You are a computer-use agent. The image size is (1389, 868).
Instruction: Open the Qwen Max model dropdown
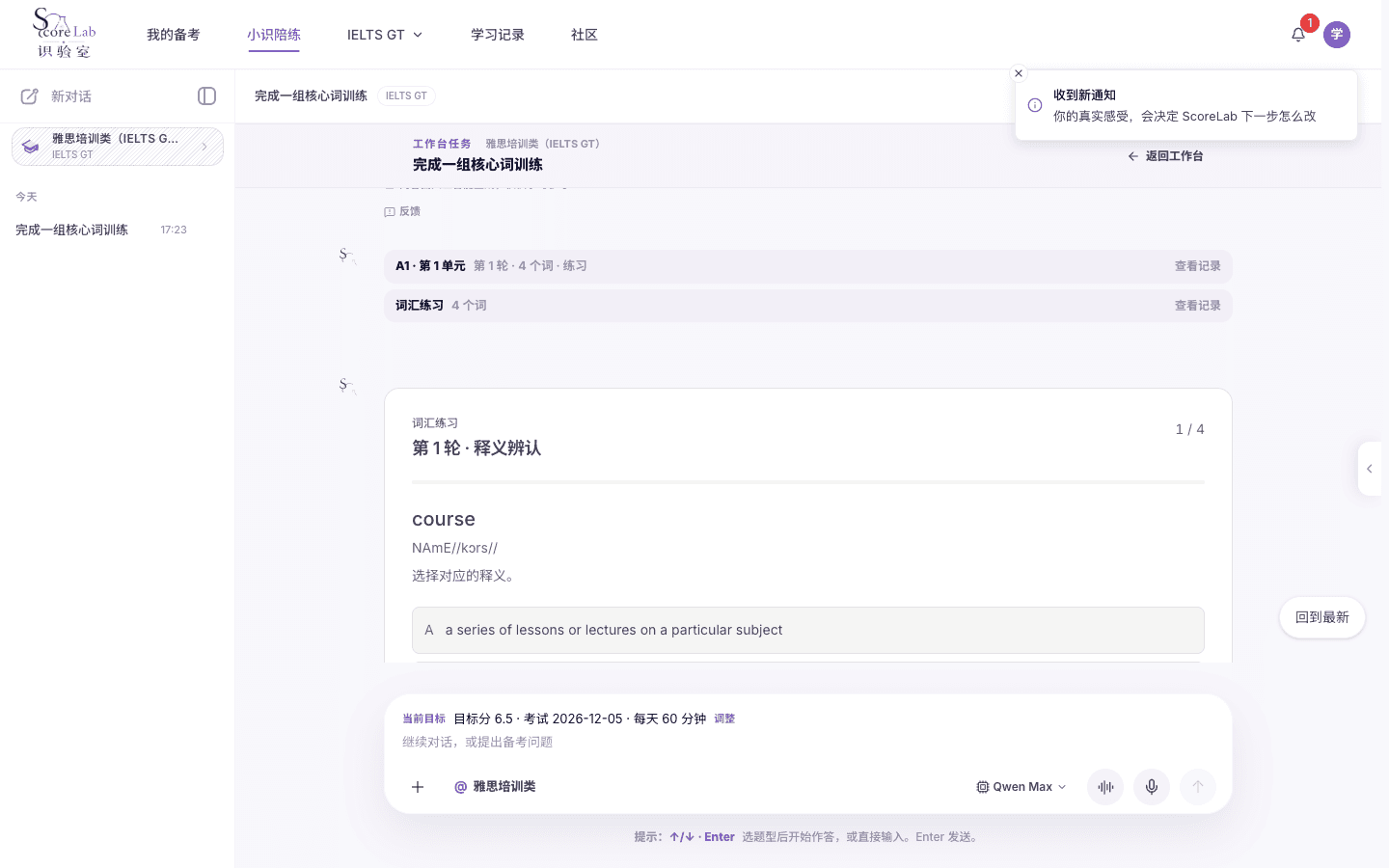pyautogui.click(x=1021, y=787)
